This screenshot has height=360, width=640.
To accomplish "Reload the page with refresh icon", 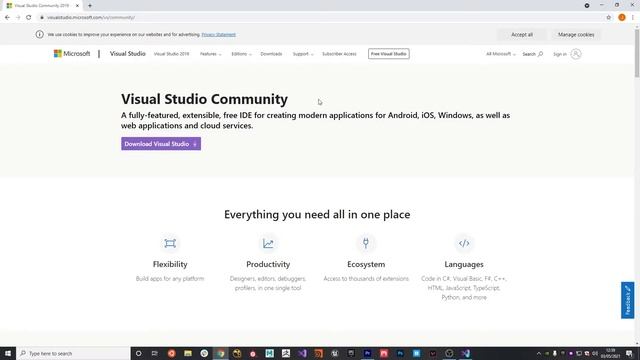I will (29, 18).
